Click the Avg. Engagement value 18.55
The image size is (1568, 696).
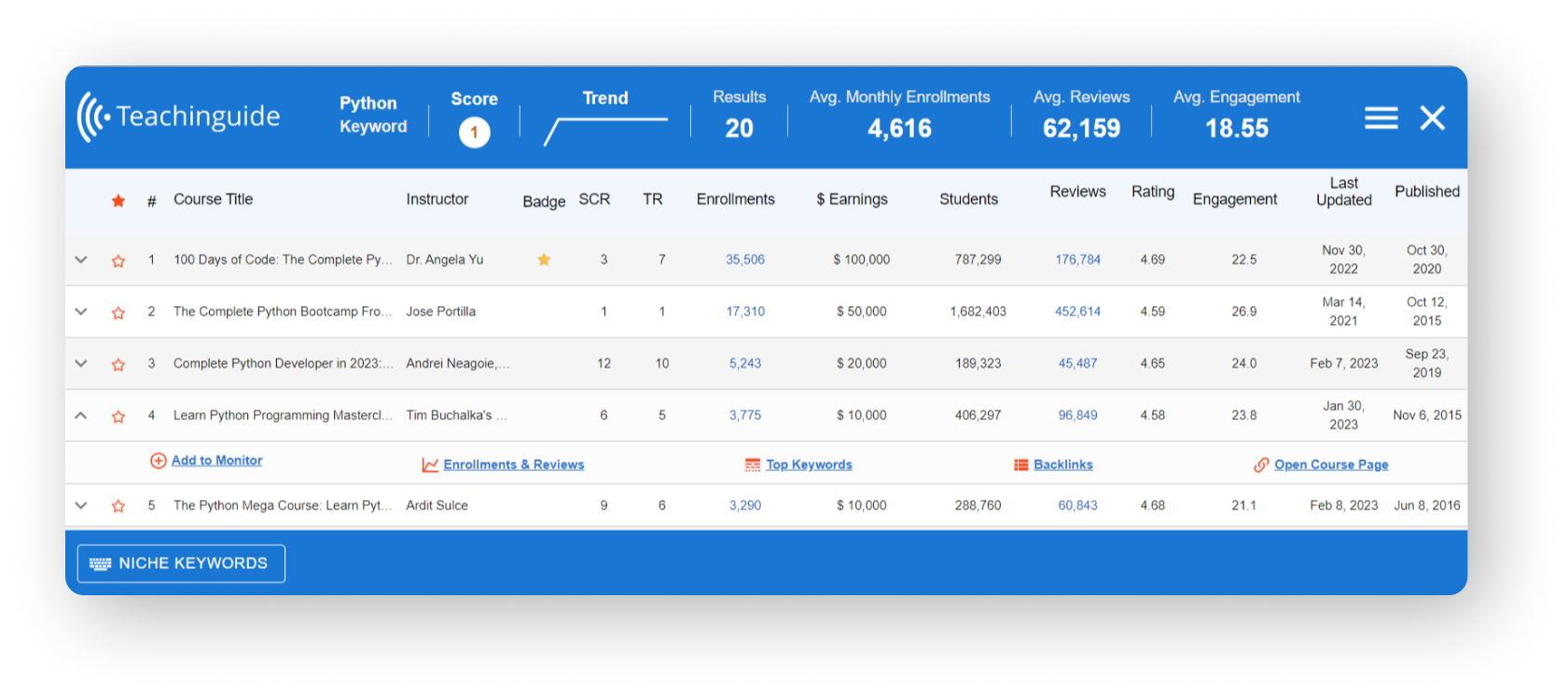click(x=1237, y=129)
